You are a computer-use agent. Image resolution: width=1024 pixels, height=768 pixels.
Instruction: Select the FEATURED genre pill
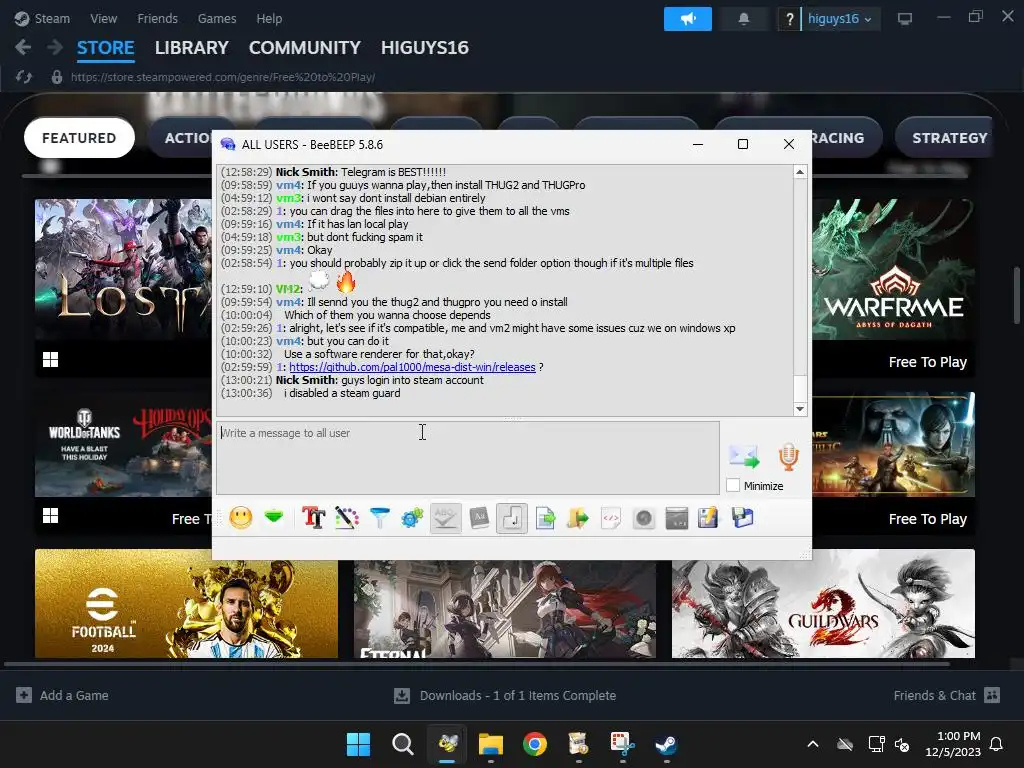pos(79,138)
